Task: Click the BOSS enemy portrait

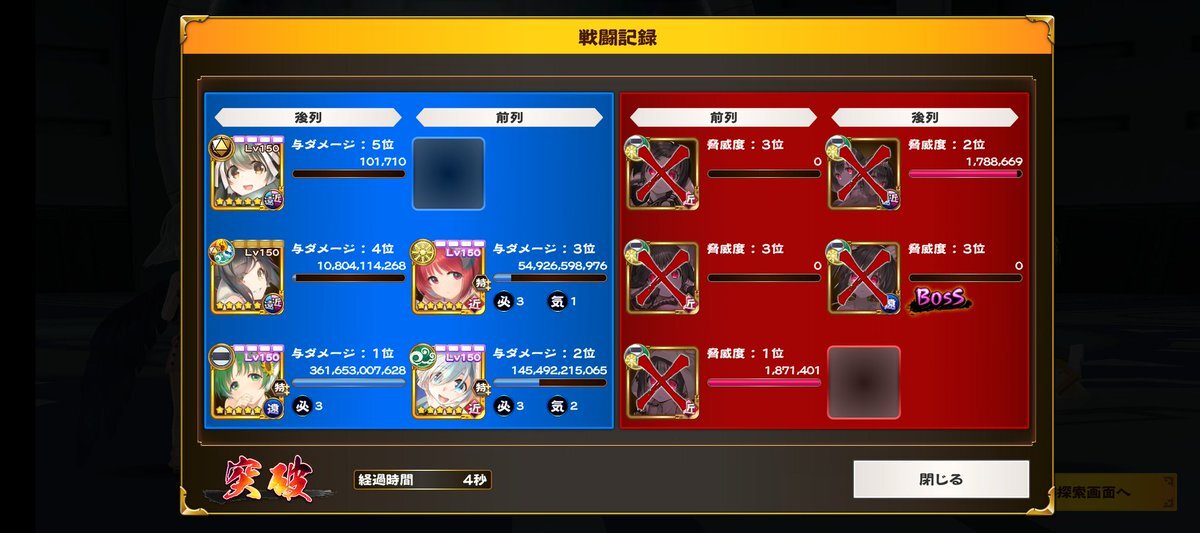Action: pyautogui.click(x=864, y=278)
